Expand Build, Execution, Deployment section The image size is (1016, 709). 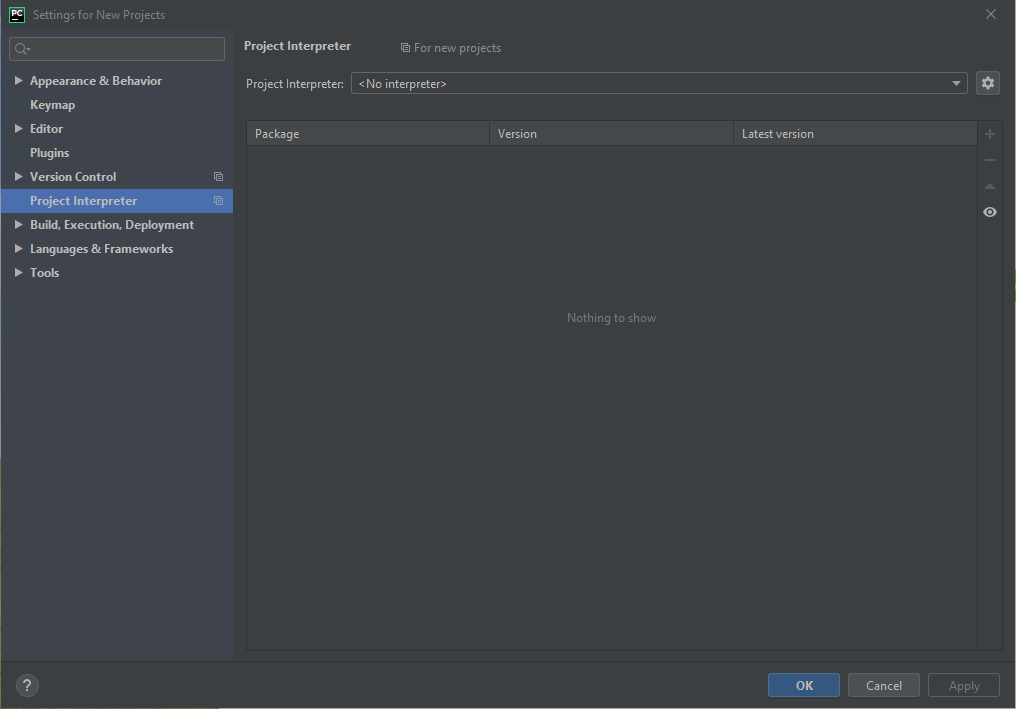(19, 225)
